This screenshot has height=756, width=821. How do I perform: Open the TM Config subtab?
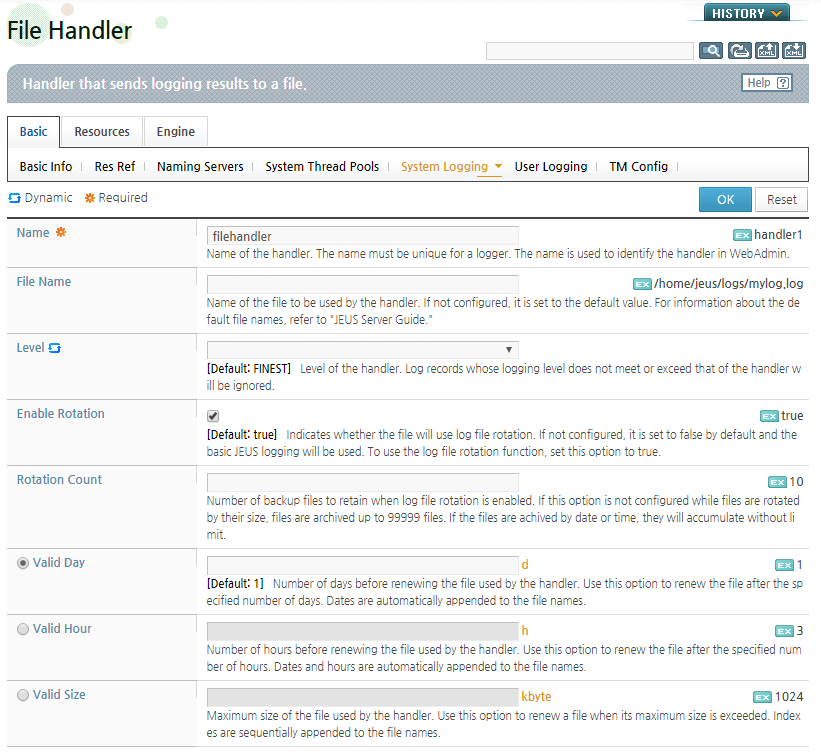click(x=638, y=166)
